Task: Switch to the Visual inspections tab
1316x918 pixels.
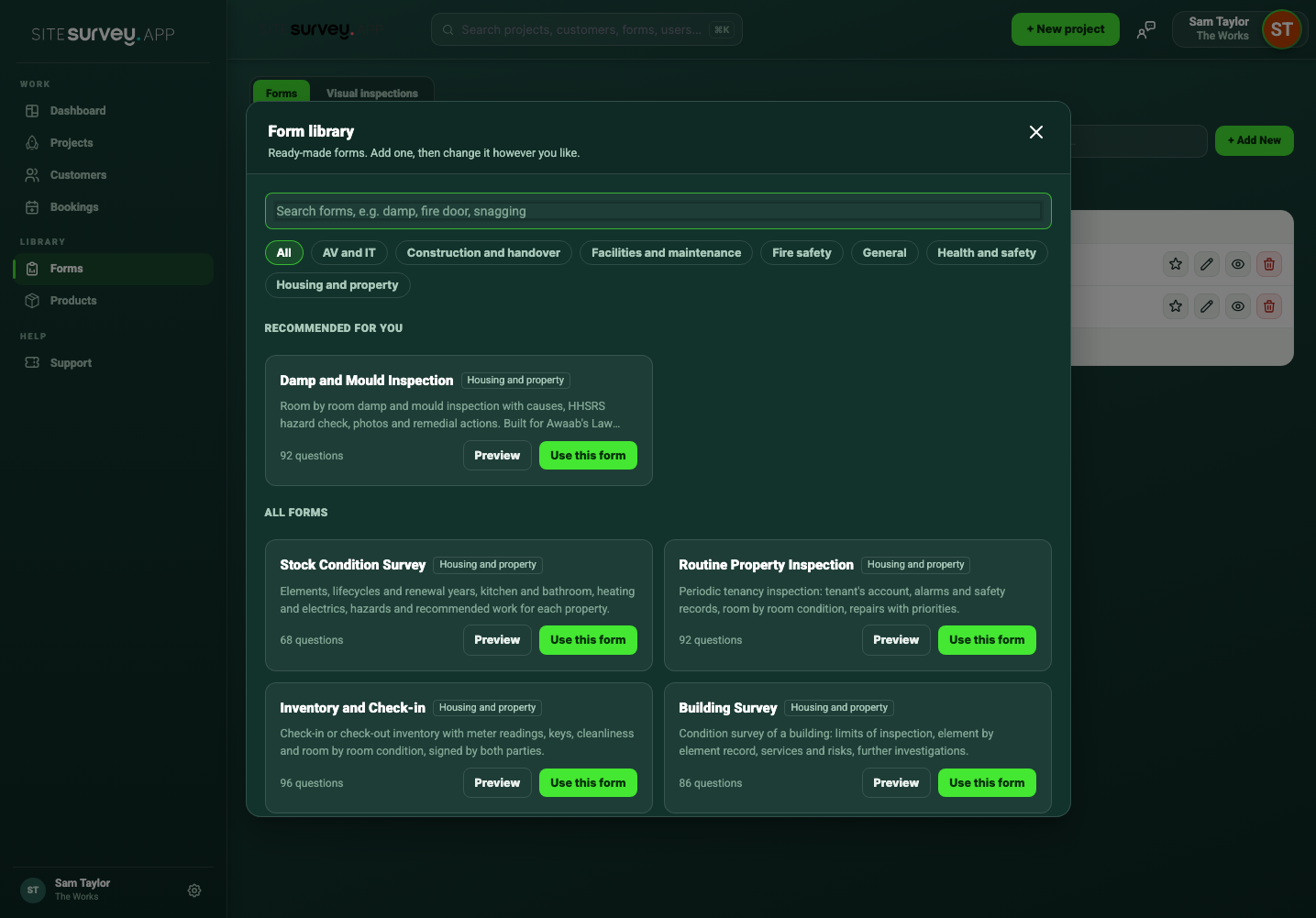Action: pyautogui.click(x=372, y=93)
